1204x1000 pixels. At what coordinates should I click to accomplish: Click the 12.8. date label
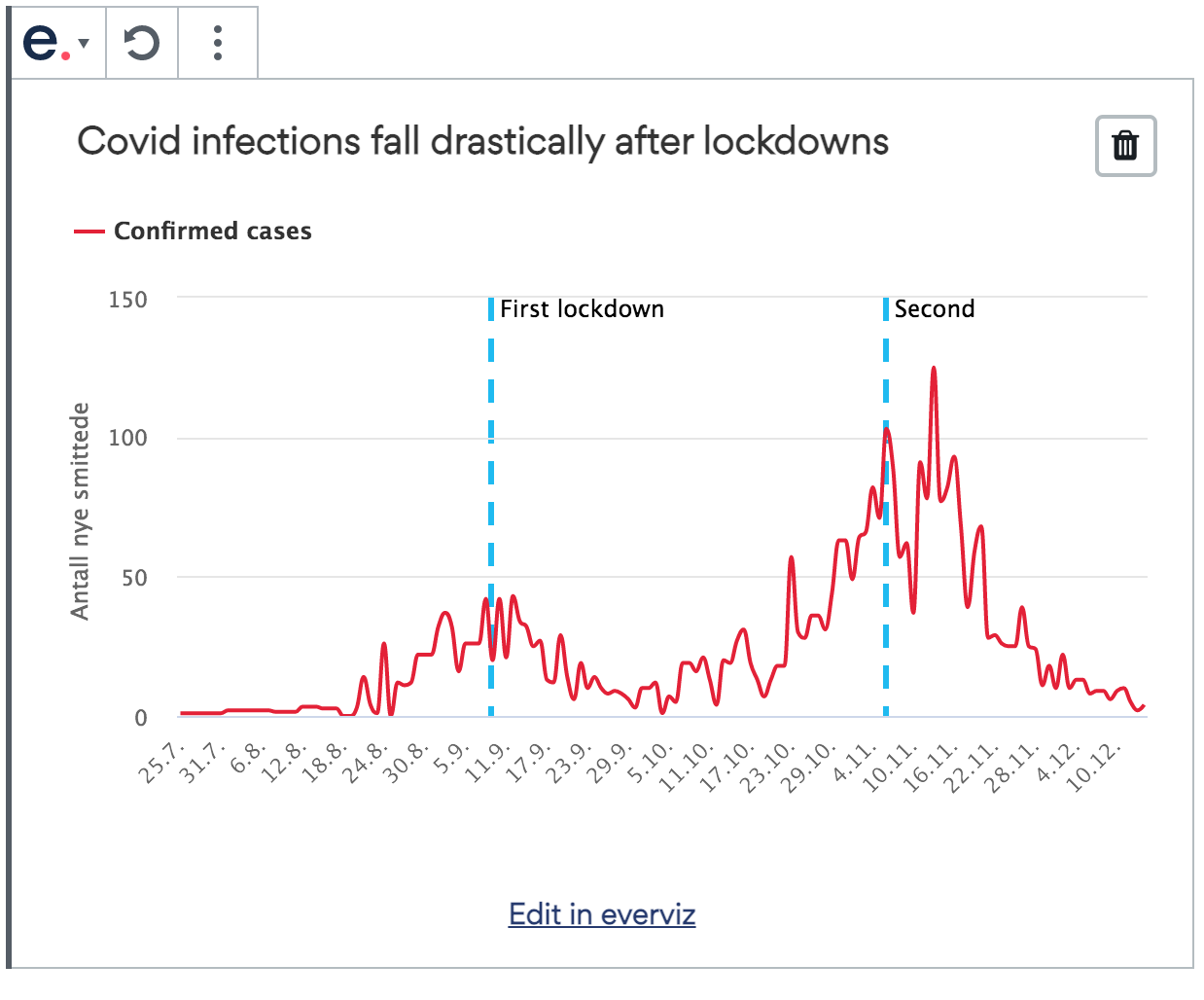284,763
